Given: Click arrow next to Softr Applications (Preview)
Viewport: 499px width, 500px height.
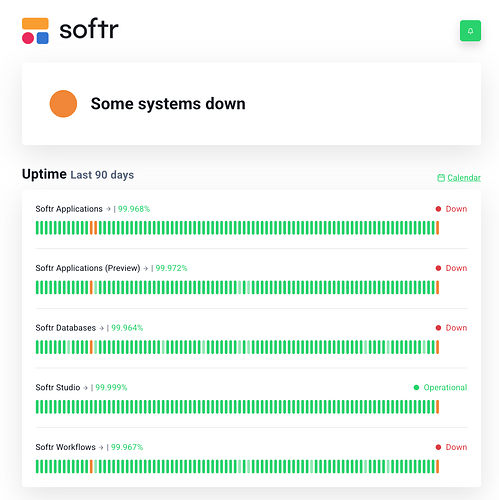Looking at the screenshot, I should tap(146, 268).
